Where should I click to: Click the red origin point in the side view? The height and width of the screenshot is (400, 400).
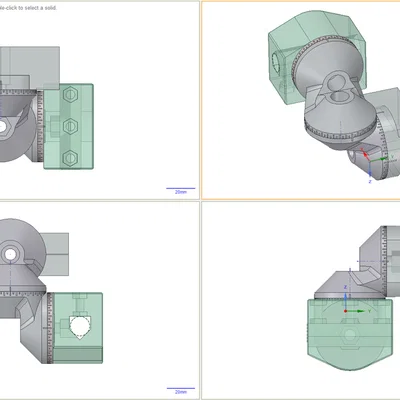346,311
